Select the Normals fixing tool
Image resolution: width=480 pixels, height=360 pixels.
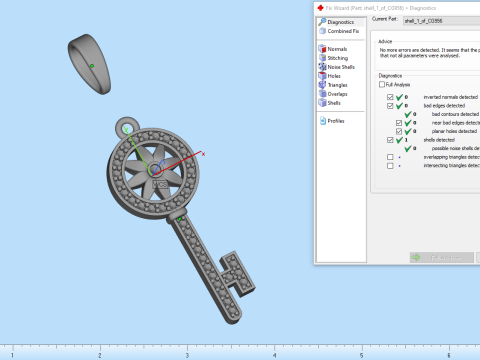tap(333, 49)
